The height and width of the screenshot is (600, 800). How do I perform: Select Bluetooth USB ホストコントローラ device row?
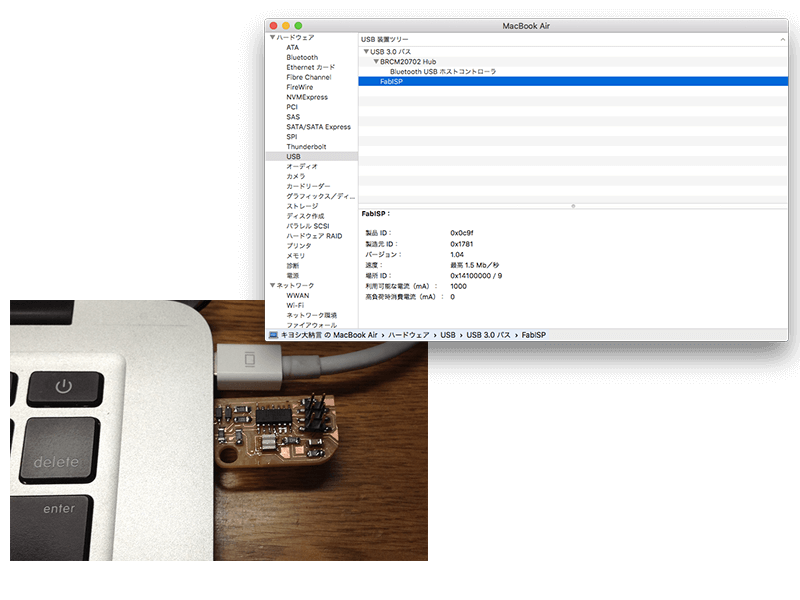573,71
